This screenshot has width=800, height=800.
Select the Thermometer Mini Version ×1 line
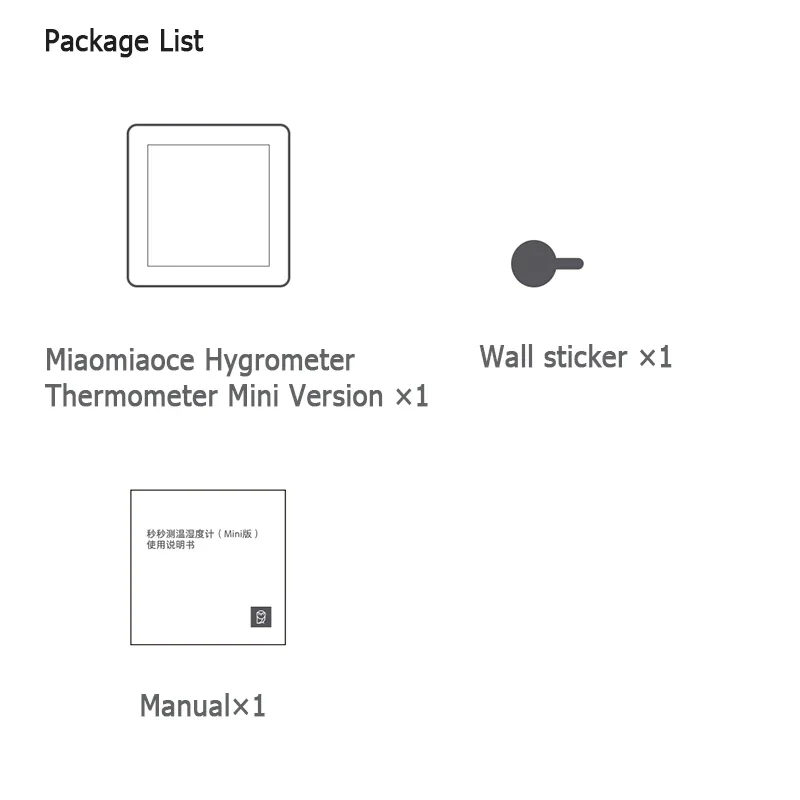tap(237, 396)
